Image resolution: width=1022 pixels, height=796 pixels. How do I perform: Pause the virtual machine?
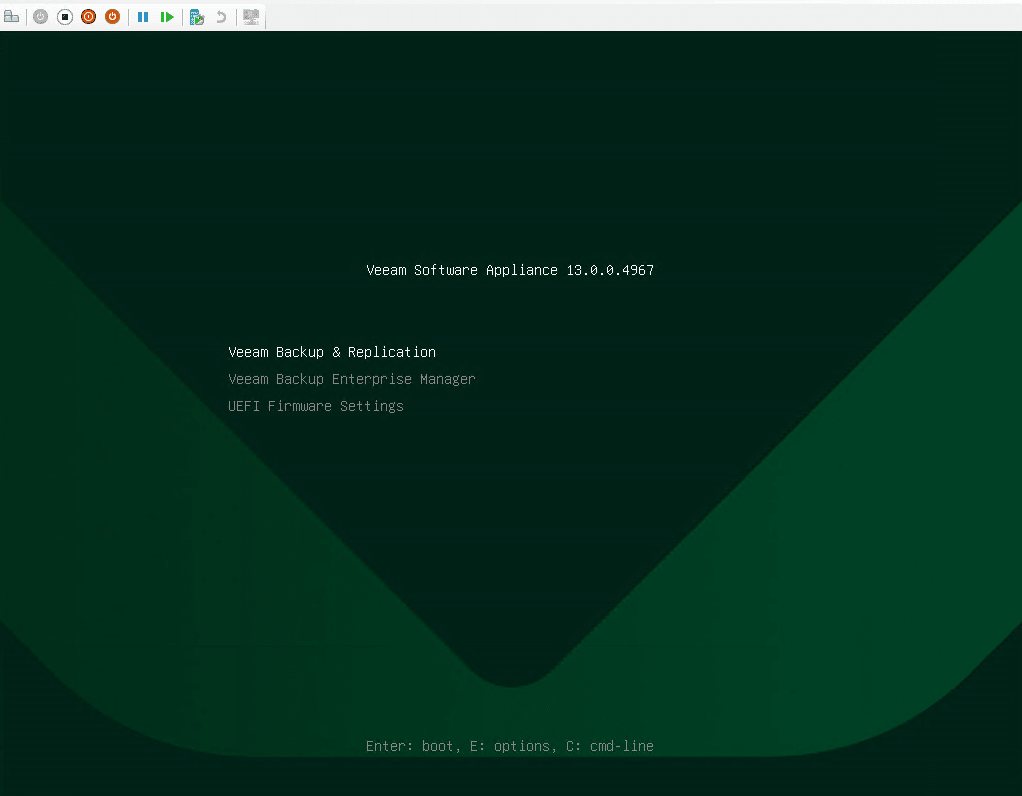point(143,17)
